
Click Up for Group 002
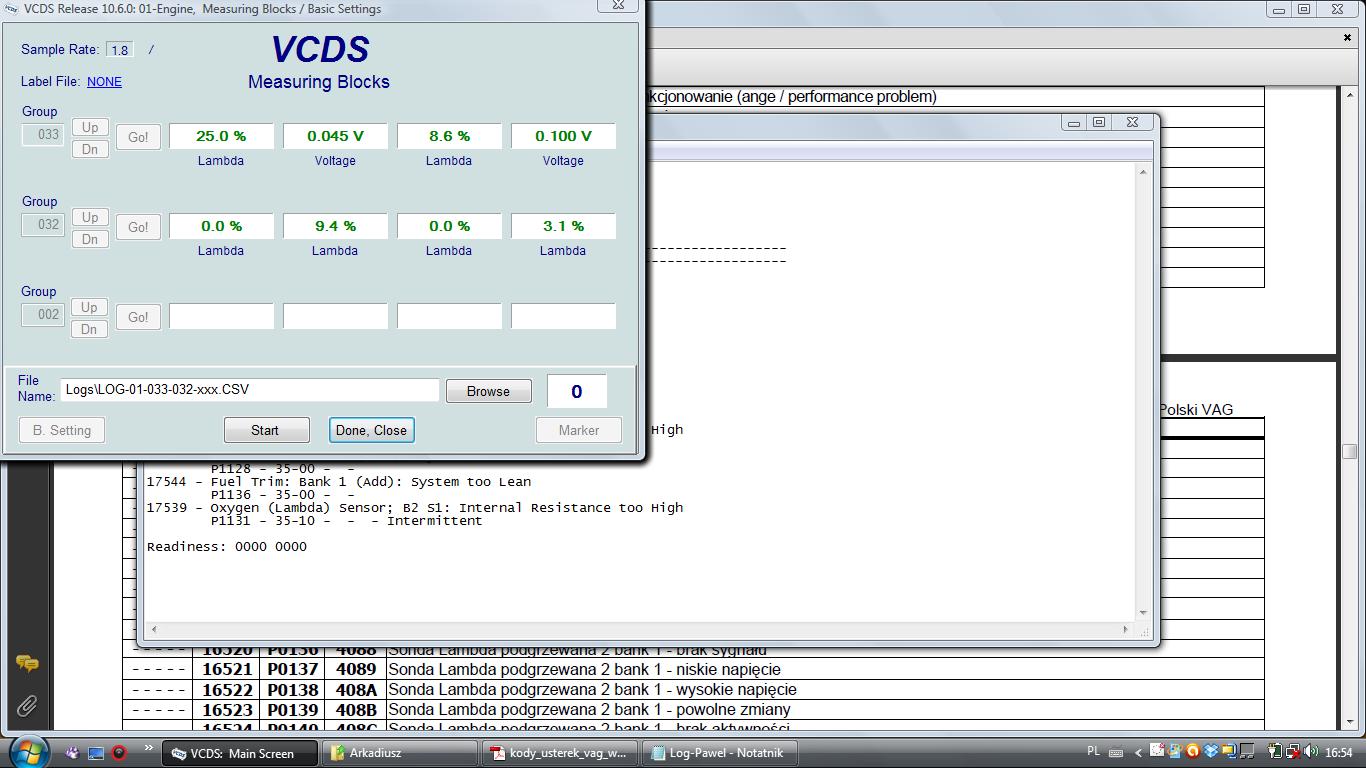(x=90, y=307)
